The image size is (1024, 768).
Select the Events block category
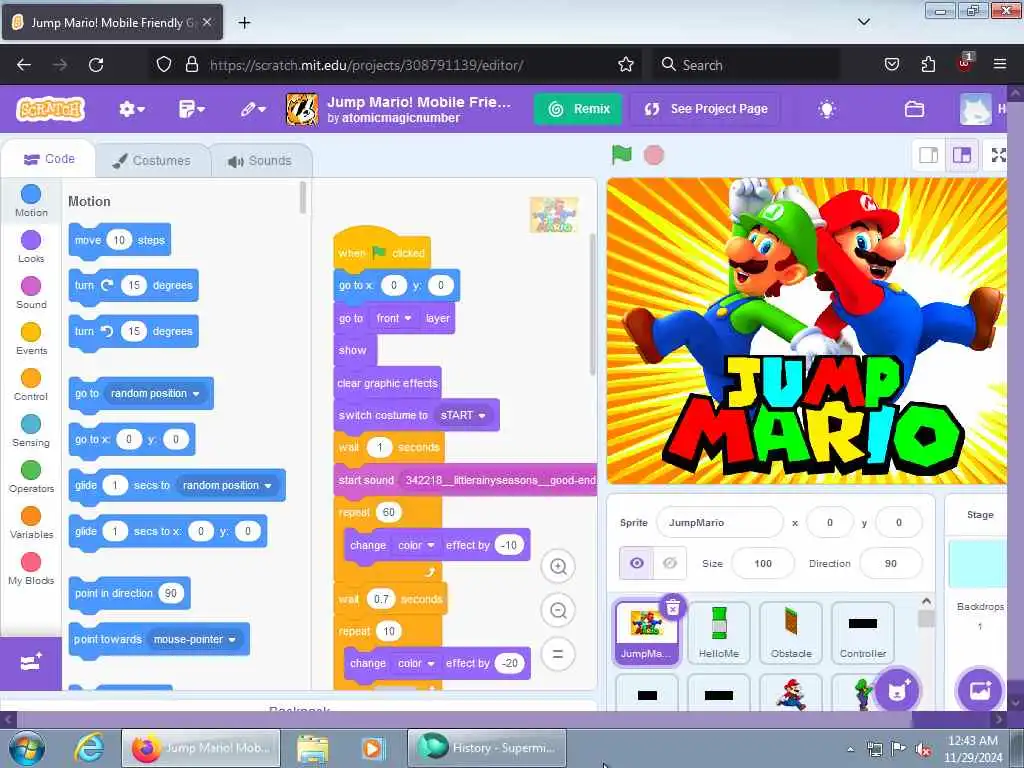pyautogui.click(x=31, y=338)
